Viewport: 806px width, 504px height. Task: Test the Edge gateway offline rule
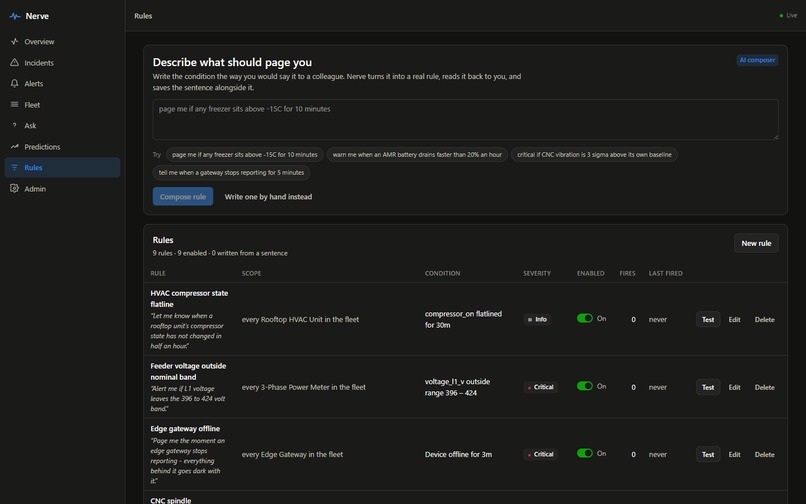pyautogui.click(x=708, y=455)
